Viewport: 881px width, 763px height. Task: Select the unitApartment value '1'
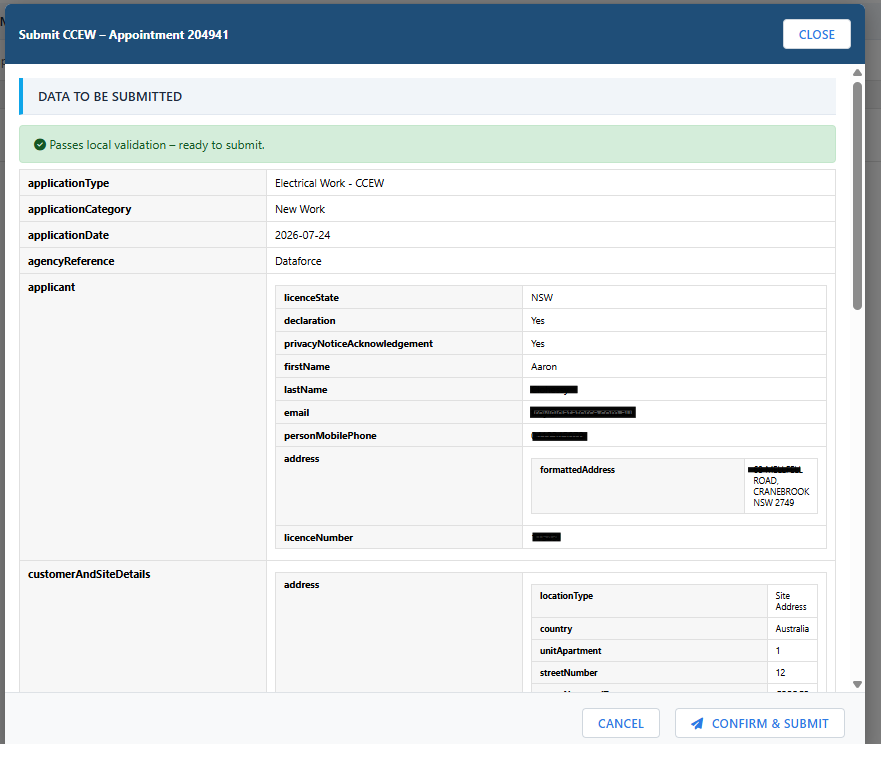[x=778, y=651]
